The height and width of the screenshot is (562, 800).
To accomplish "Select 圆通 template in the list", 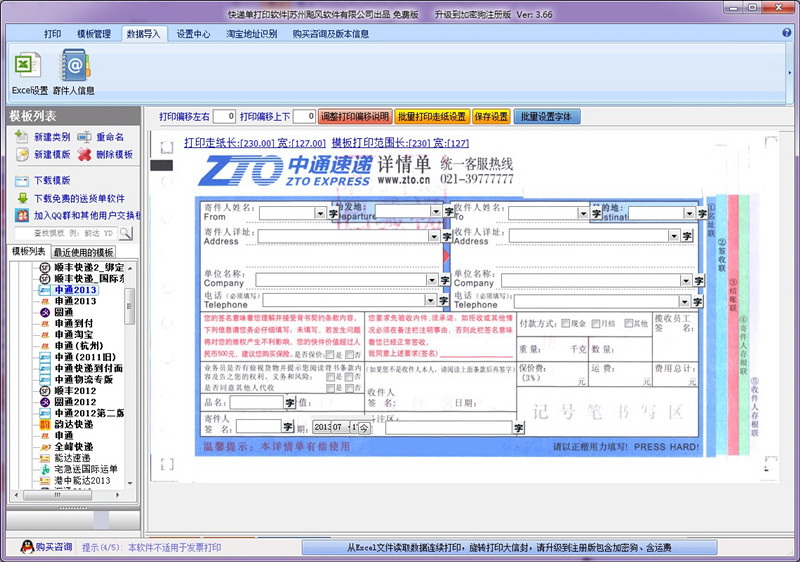I will click(x=64, y=312).
